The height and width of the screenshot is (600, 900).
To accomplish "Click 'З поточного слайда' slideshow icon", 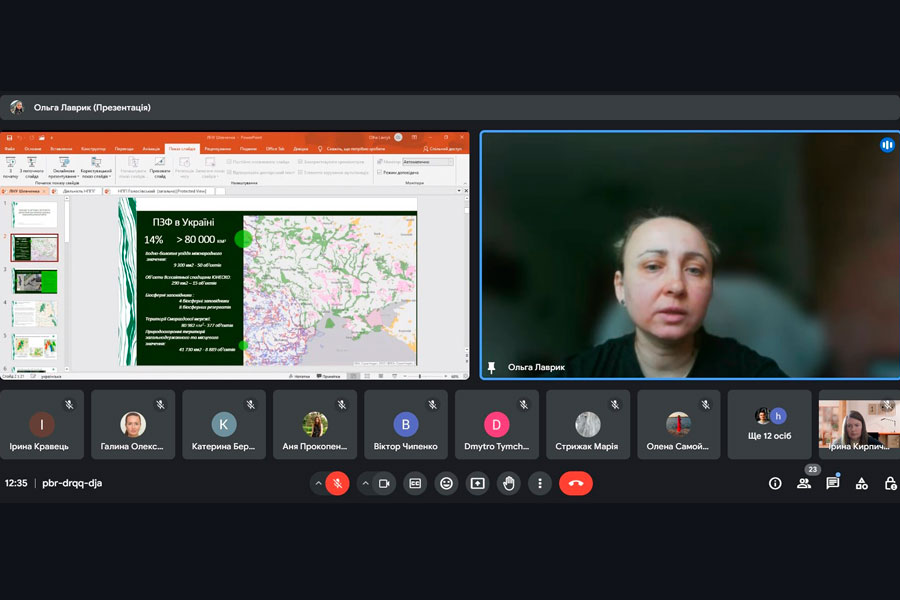I will click(32, 167).
